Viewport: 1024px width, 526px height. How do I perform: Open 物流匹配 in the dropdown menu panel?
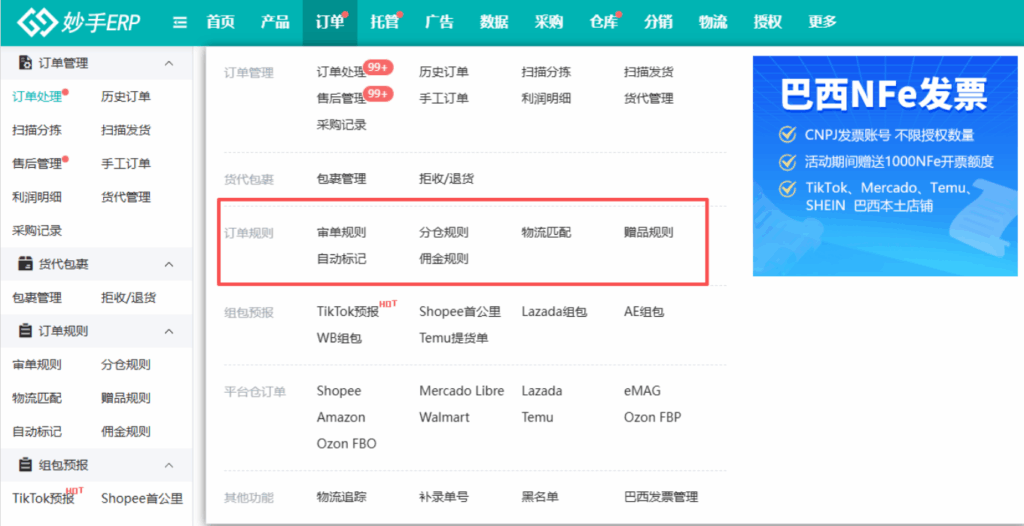pos(546,233)
